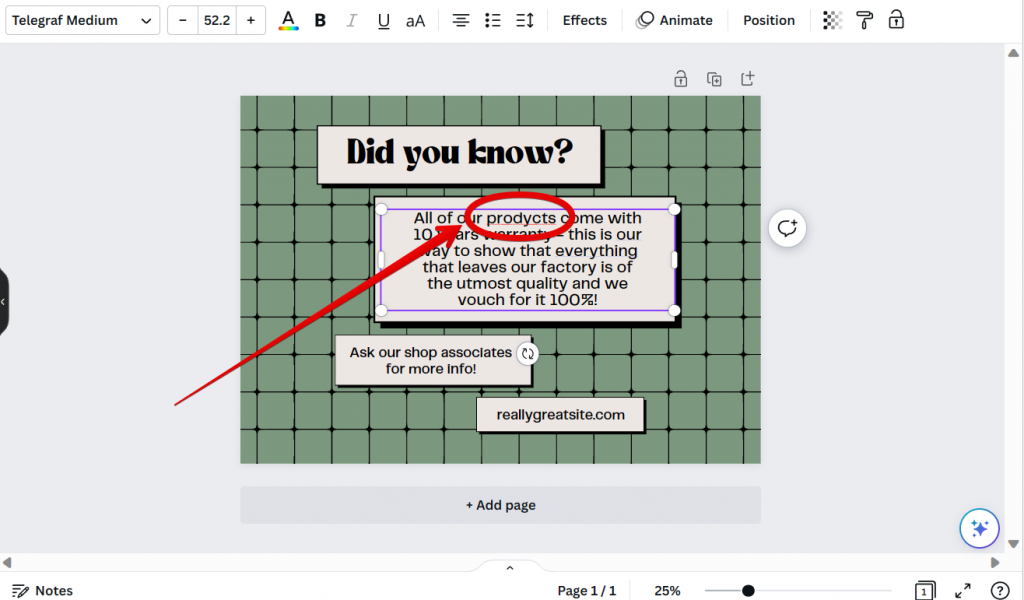Open the Effects panel
Screen dimensions: 1024x600
tap(585, 20)
